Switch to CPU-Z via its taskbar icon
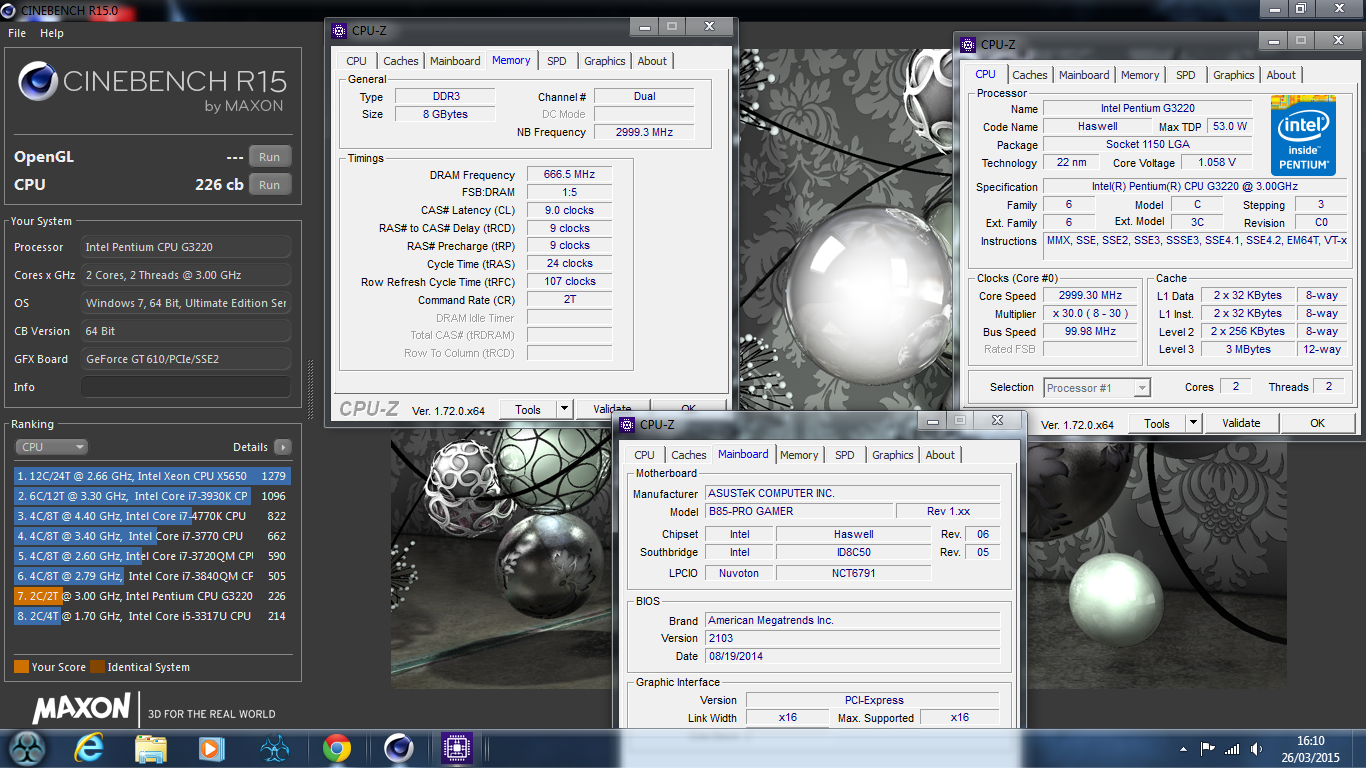1366x768 pixels. [x=457, y=748]
